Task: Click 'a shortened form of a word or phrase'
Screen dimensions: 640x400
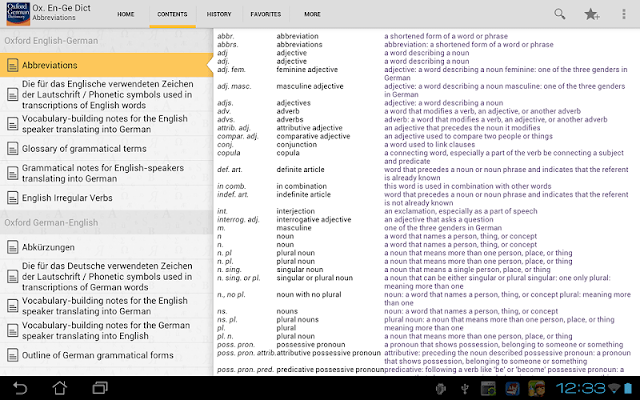Action: tap(446, 36)
